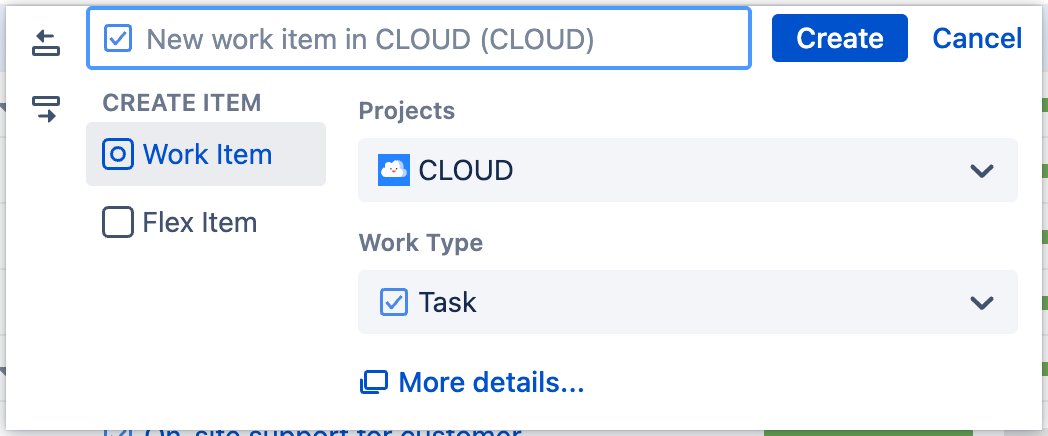Click the CREATE ITEM section heading

coord(182,102)
